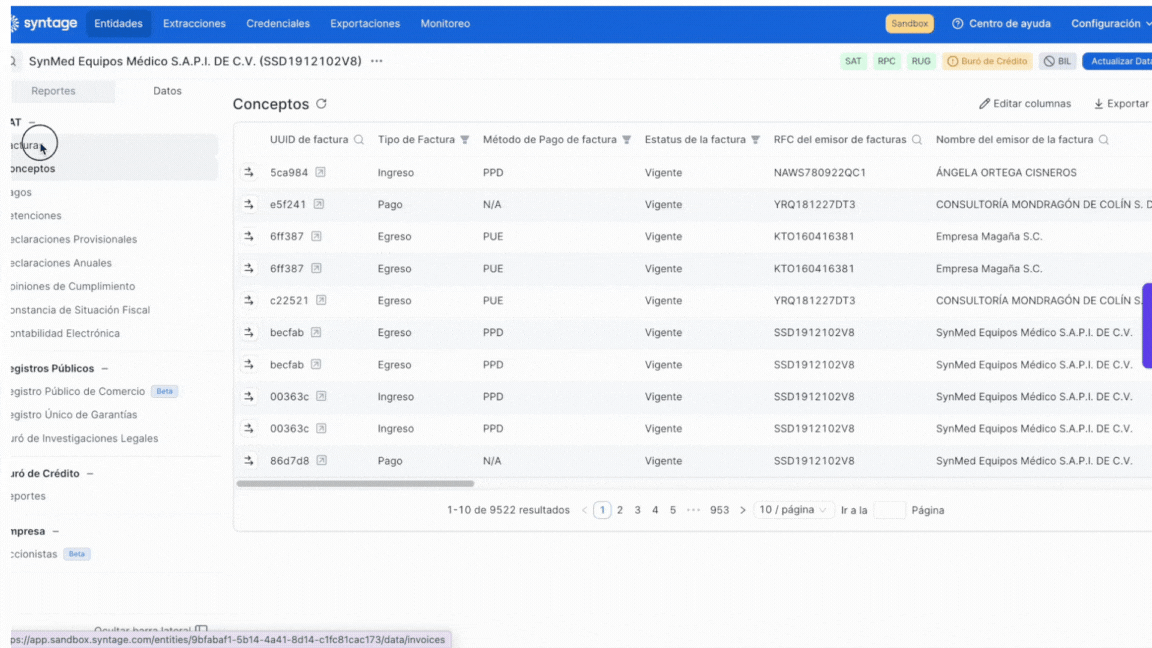
Task: Go to page 953
Action: point(719,510)
